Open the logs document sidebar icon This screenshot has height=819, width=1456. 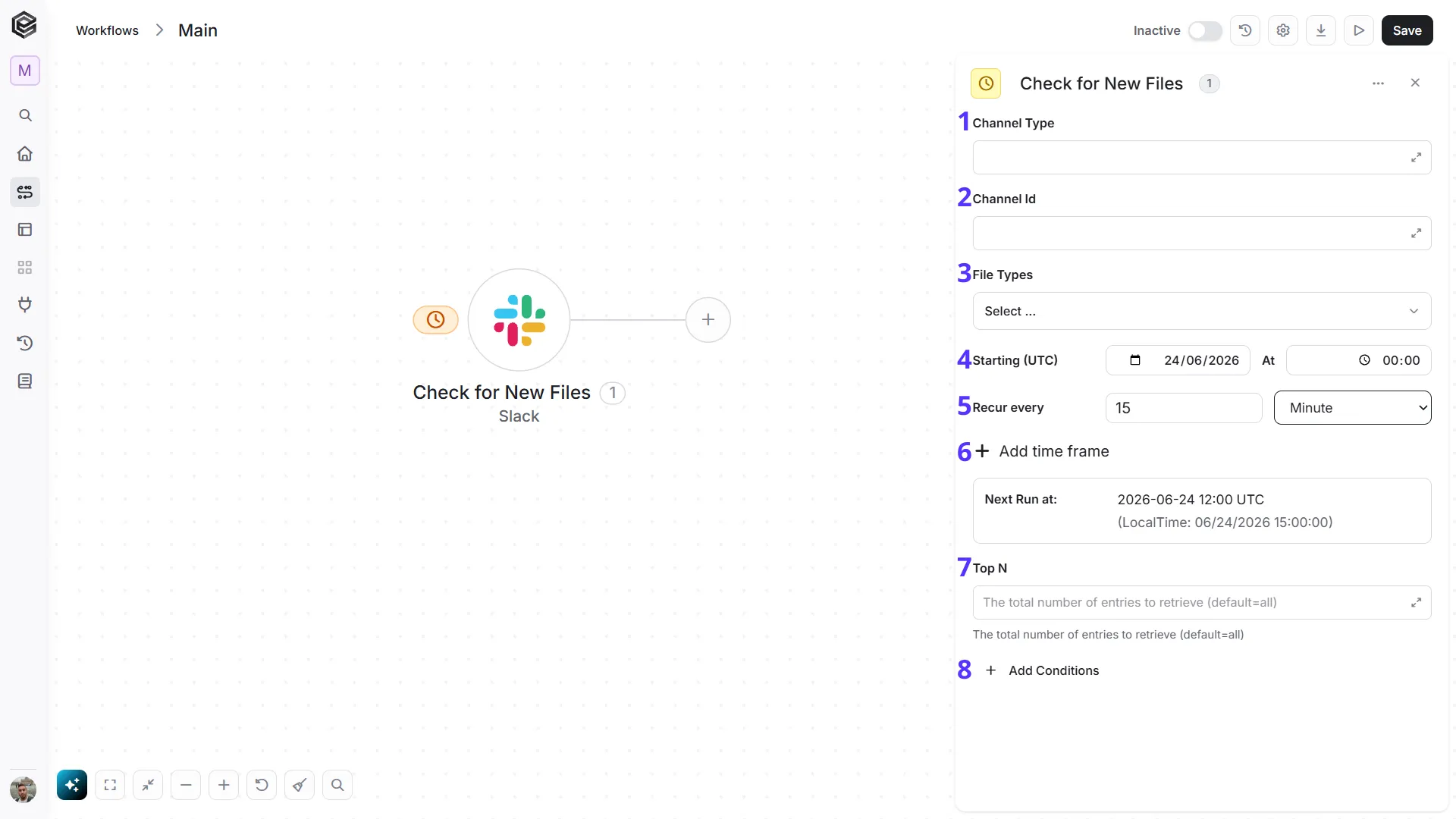coord(25,381)
